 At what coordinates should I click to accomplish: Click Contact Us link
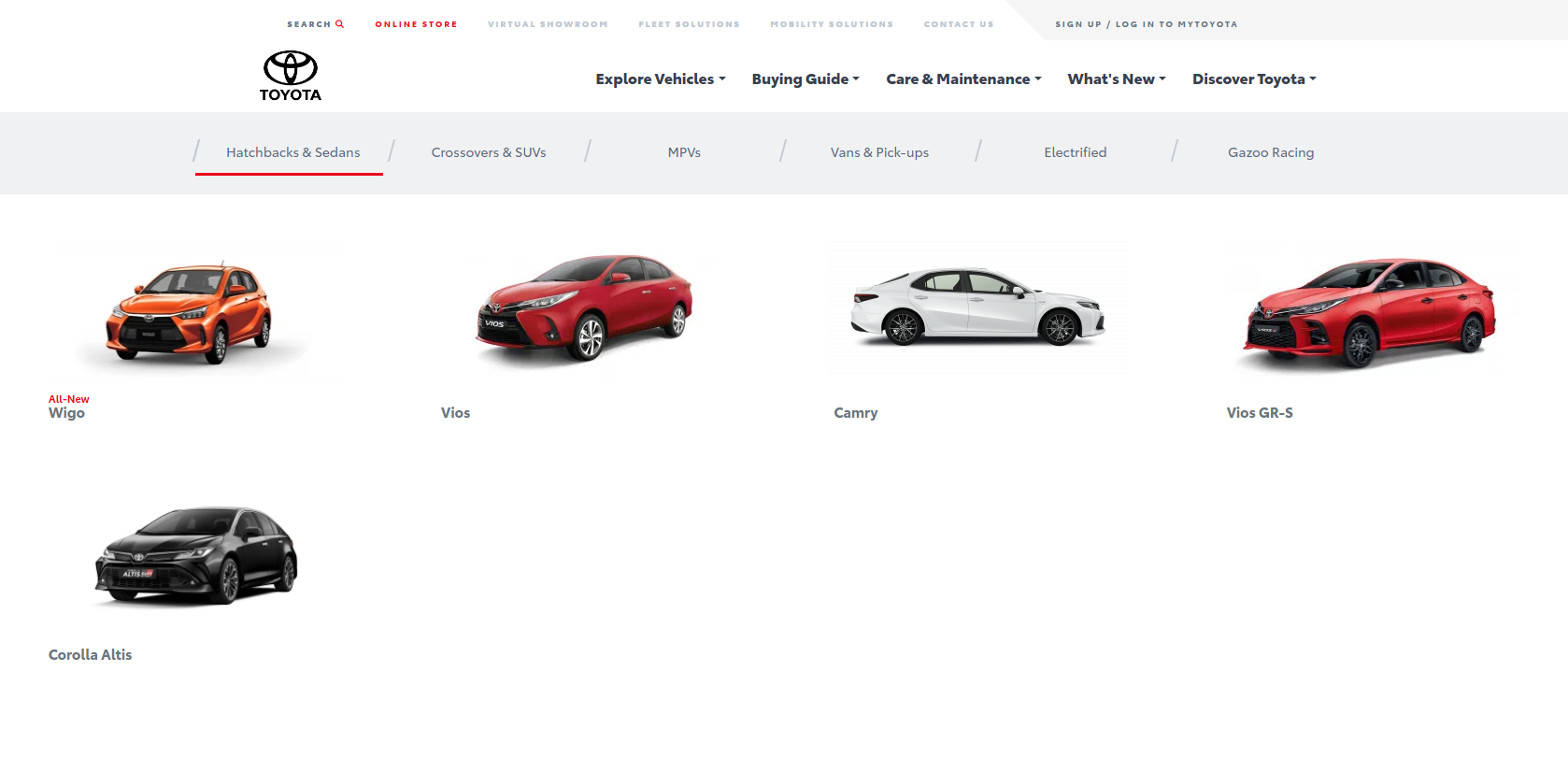point(959,24)
